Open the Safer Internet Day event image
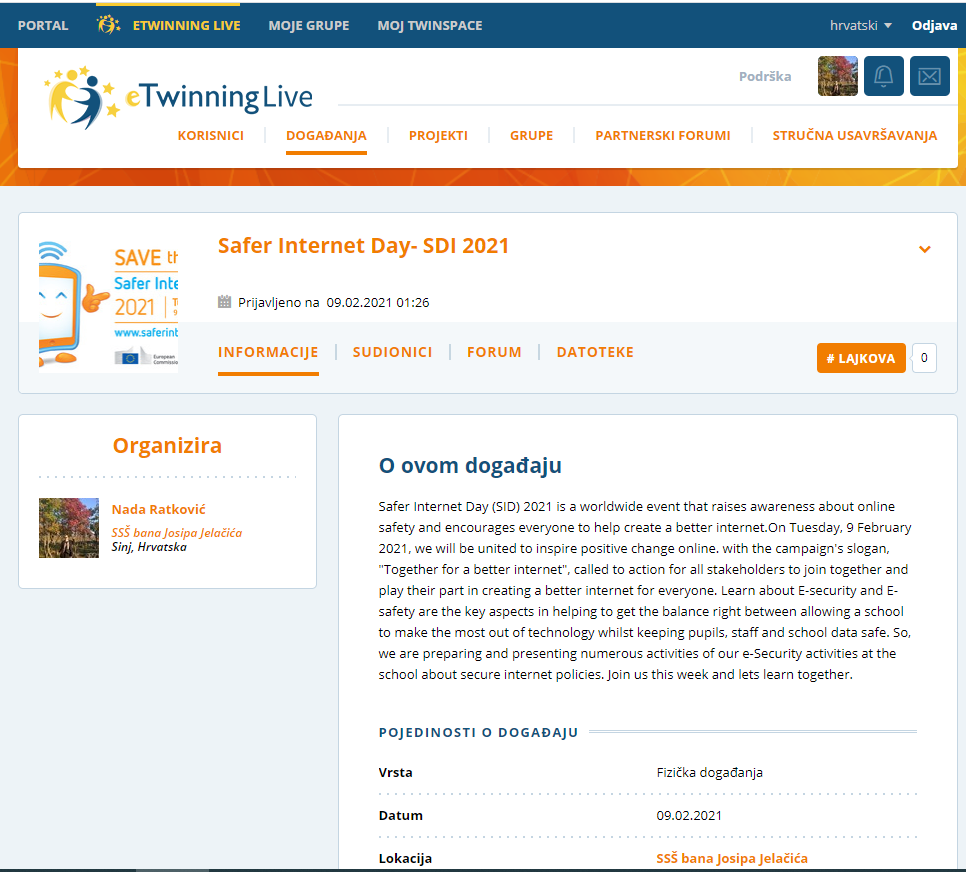 [x=108, y=305]
